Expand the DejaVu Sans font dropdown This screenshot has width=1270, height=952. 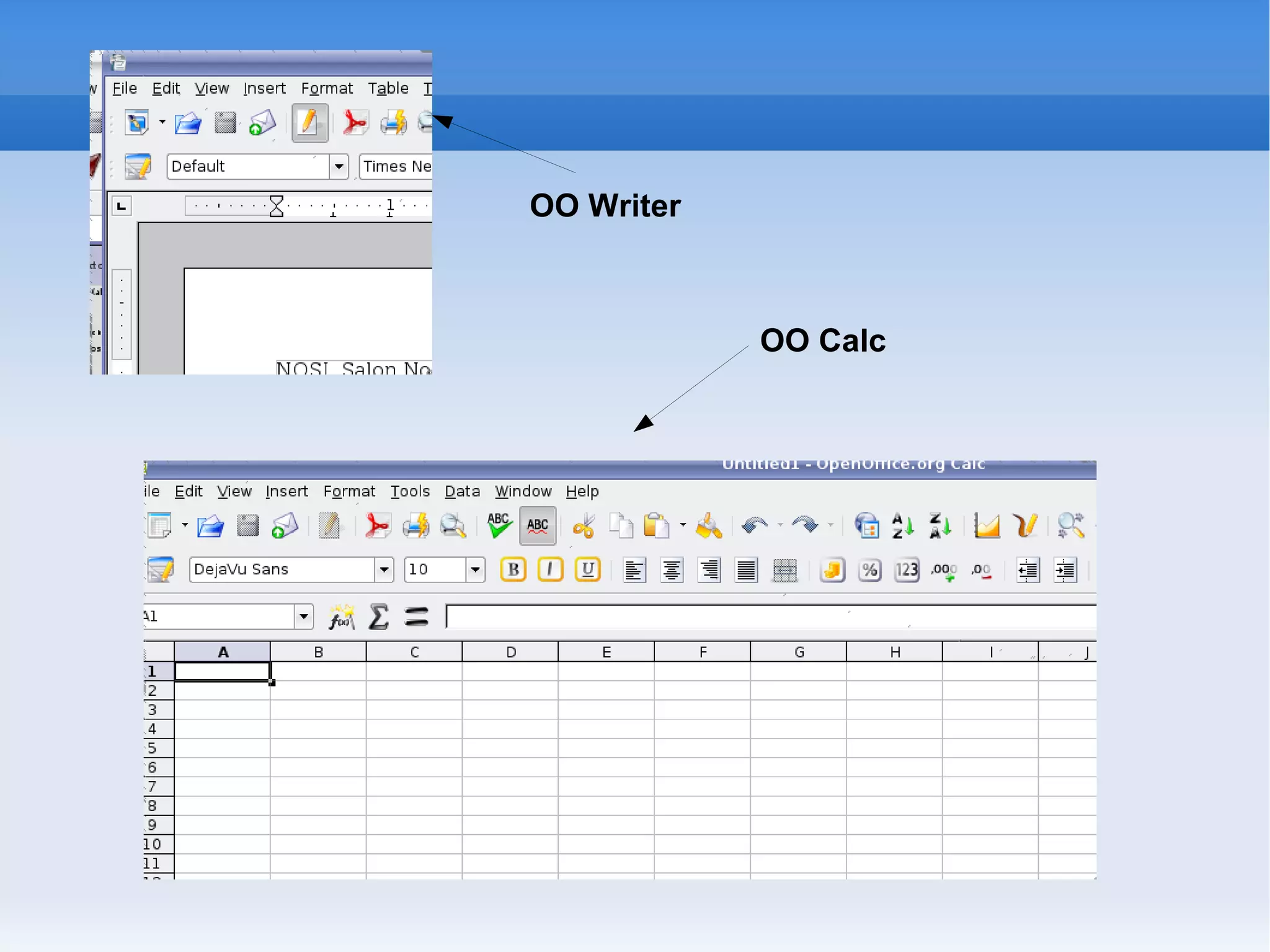(384, 569)
